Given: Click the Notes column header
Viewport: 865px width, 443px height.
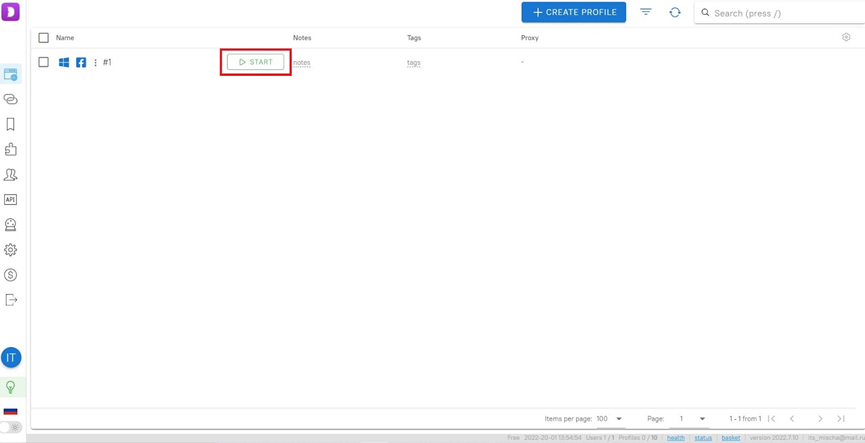Looking at the screenshot, I should (x=302, y=38).
